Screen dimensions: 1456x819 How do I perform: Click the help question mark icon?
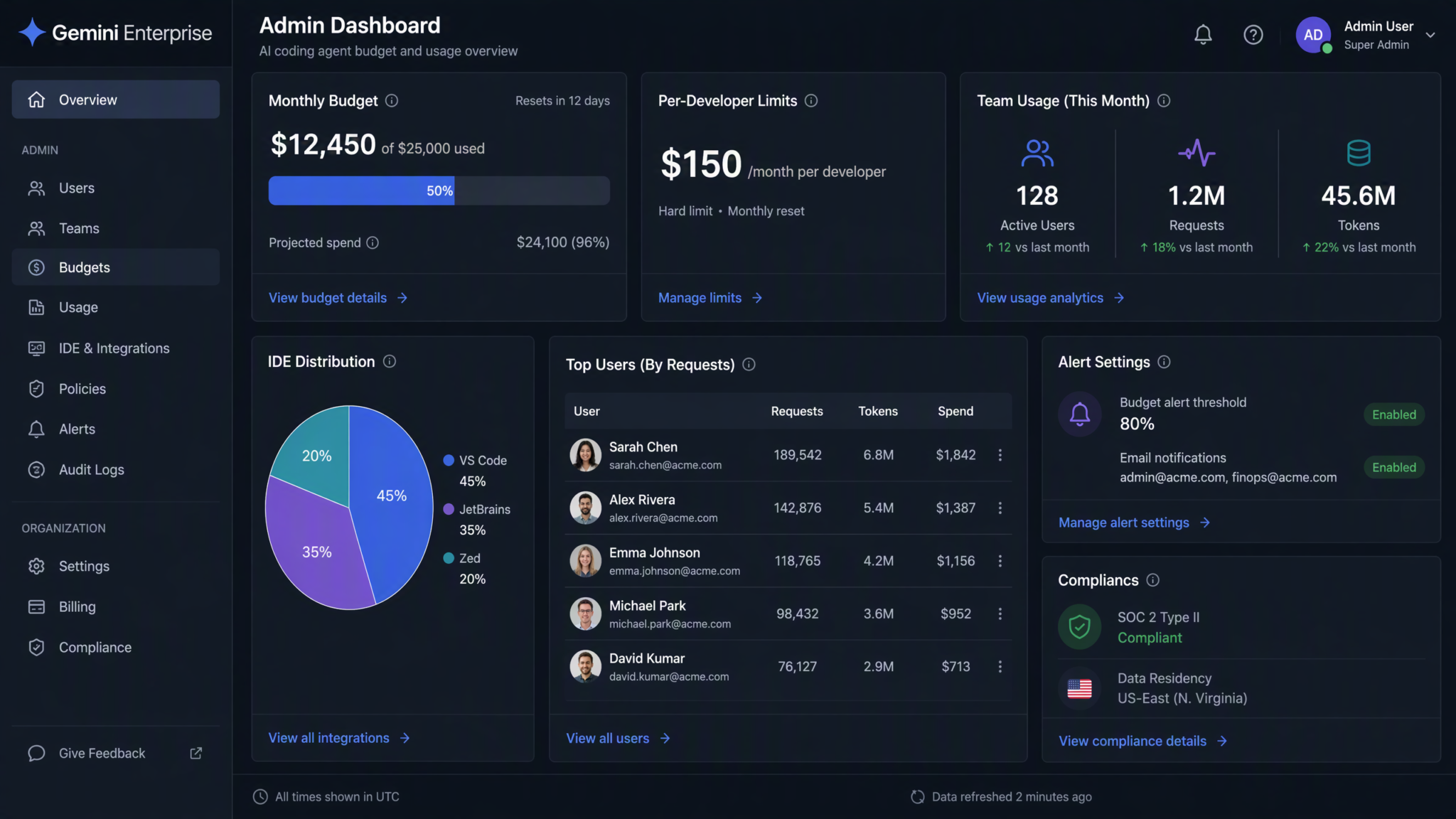coord(1253,34)
